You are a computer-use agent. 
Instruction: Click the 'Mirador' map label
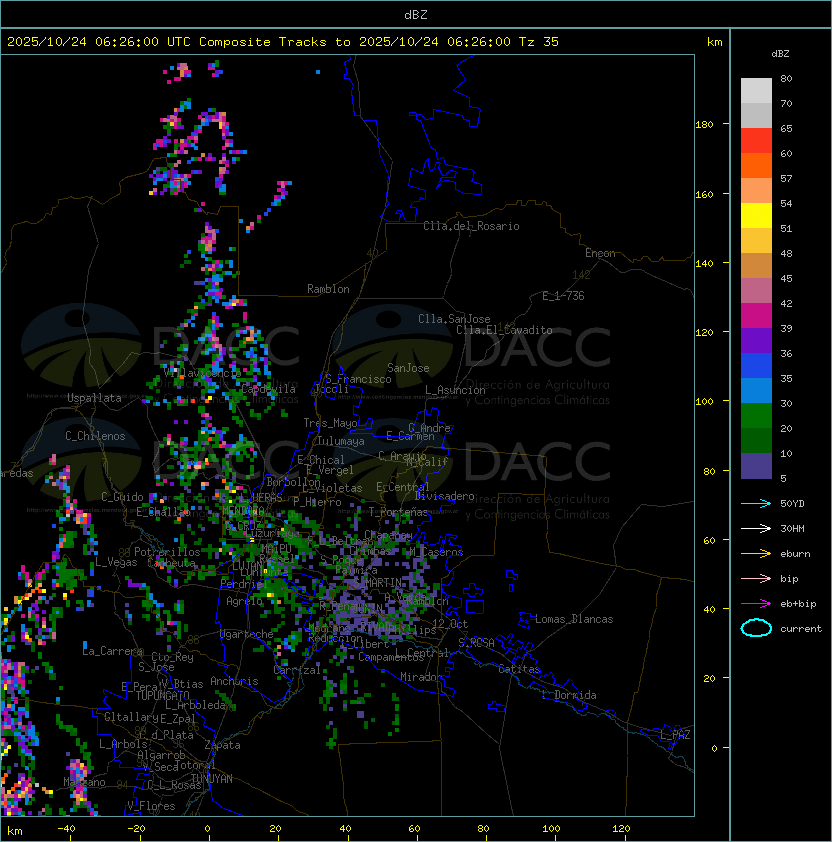(x=421, y=677)
